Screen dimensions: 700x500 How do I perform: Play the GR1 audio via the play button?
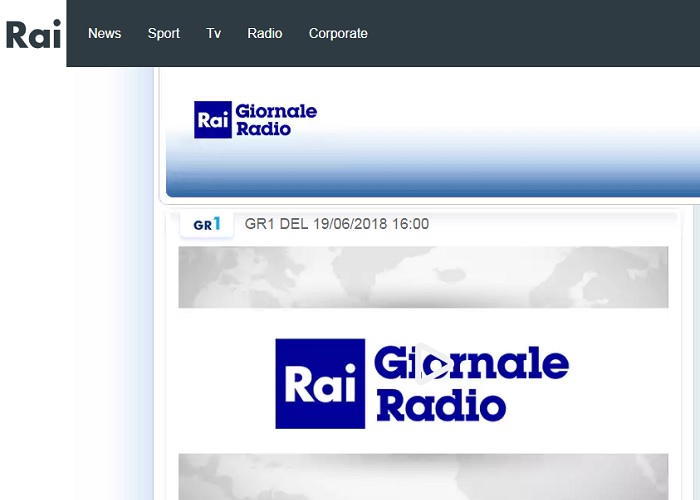coord(433,364)
